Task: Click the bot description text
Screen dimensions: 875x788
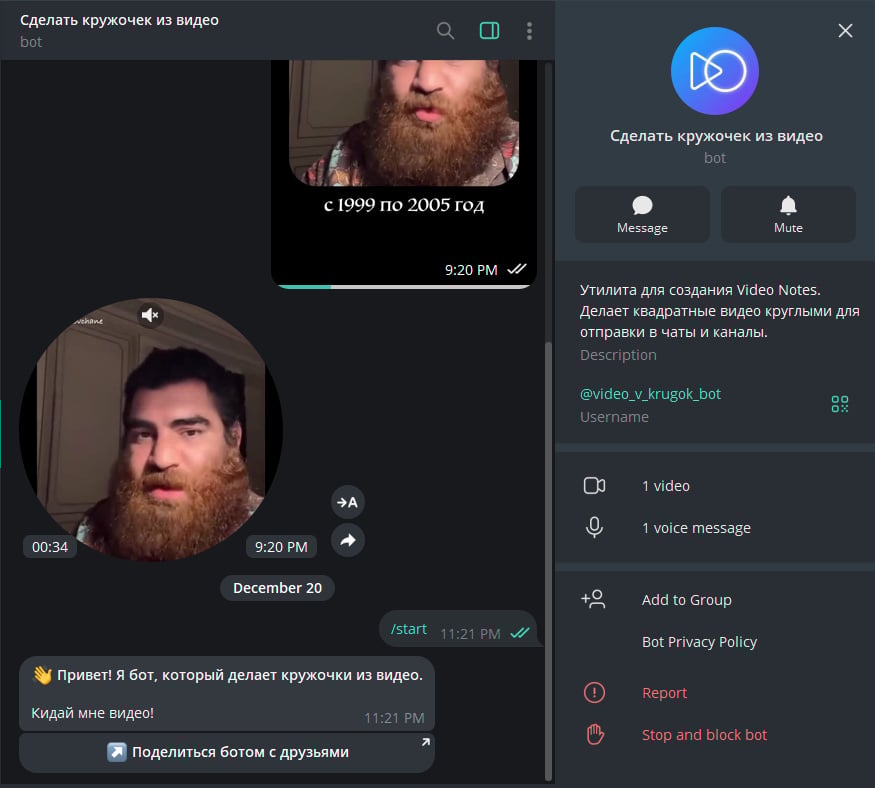Action: click(719, 311)
